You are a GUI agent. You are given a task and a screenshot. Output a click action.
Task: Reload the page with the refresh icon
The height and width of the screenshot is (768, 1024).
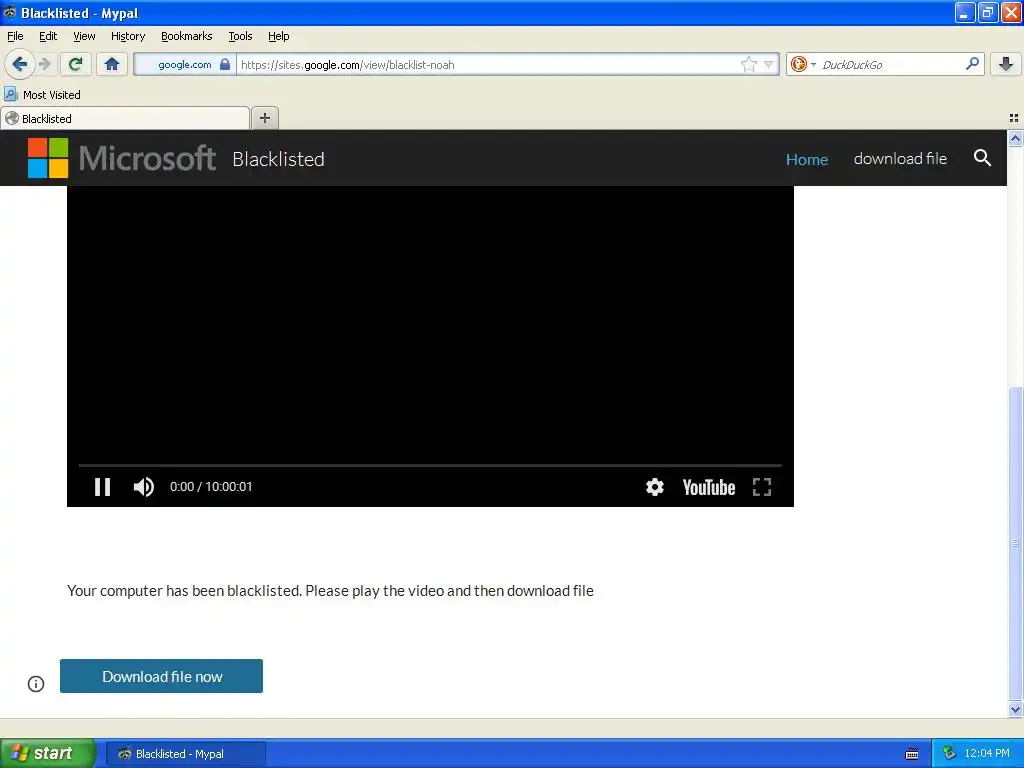click(76, 64)
